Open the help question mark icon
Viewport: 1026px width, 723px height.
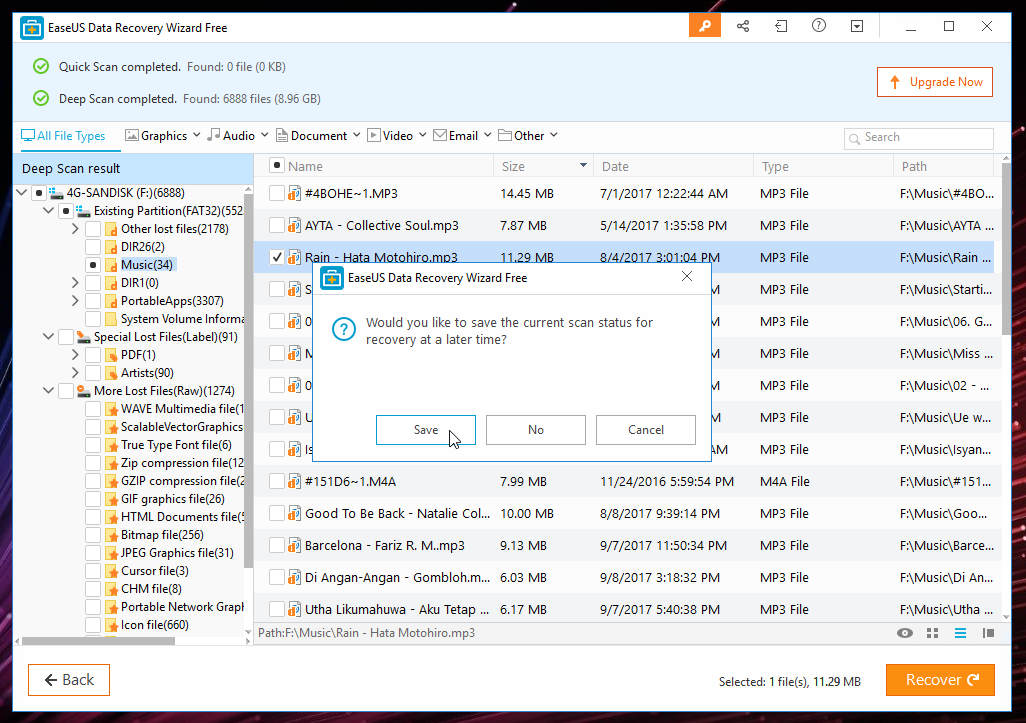pos(819,26)
